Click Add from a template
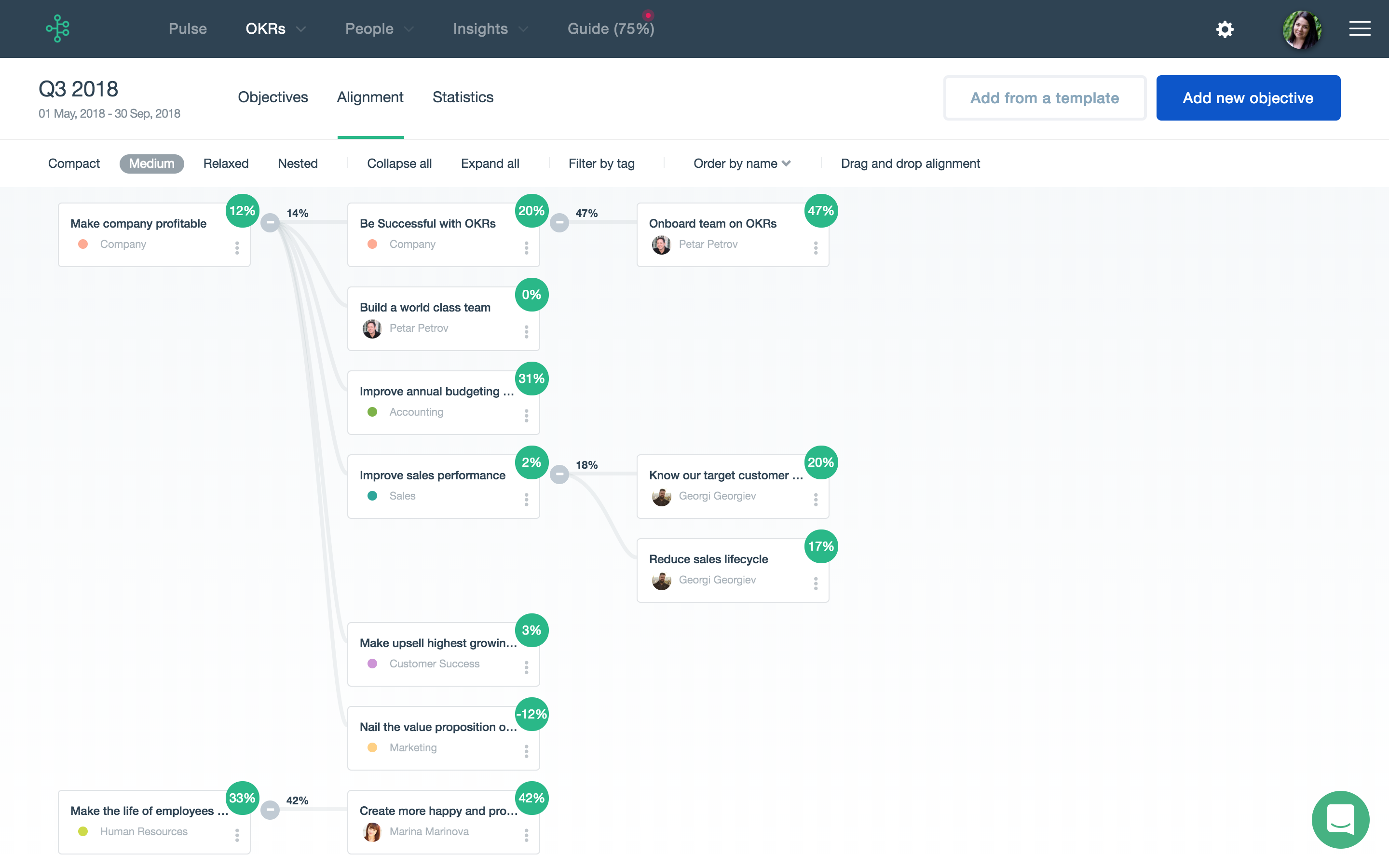The image size is (1389, 868). click(1044, 97)
